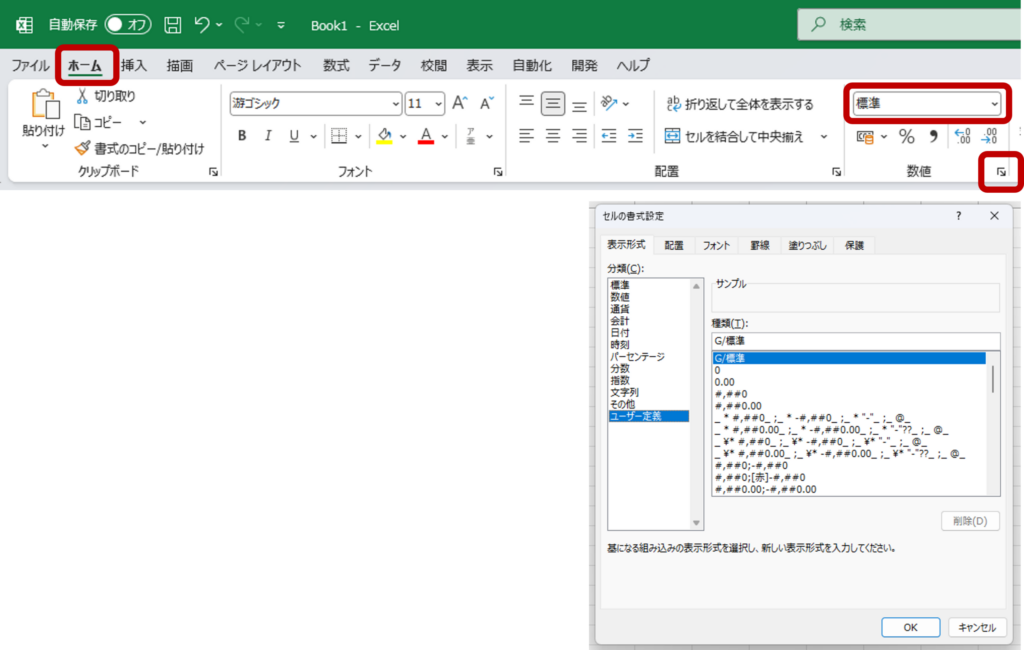Open the number format 標準 dropdown
This screenshot has height=650, width=1024.
click(993, 104)
